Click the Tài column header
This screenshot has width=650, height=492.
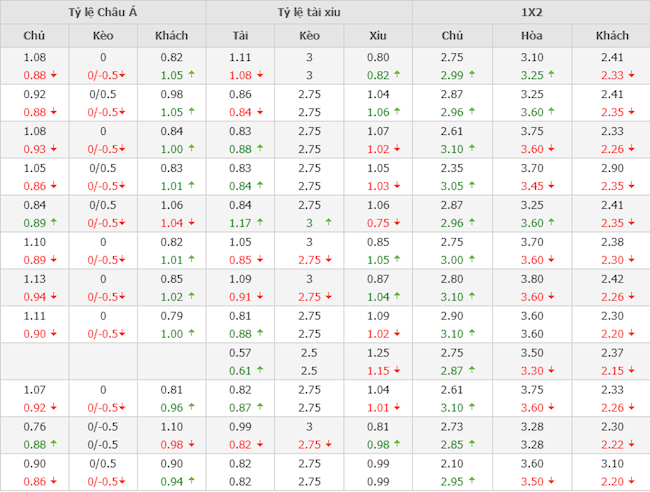(x=240, y=36)
